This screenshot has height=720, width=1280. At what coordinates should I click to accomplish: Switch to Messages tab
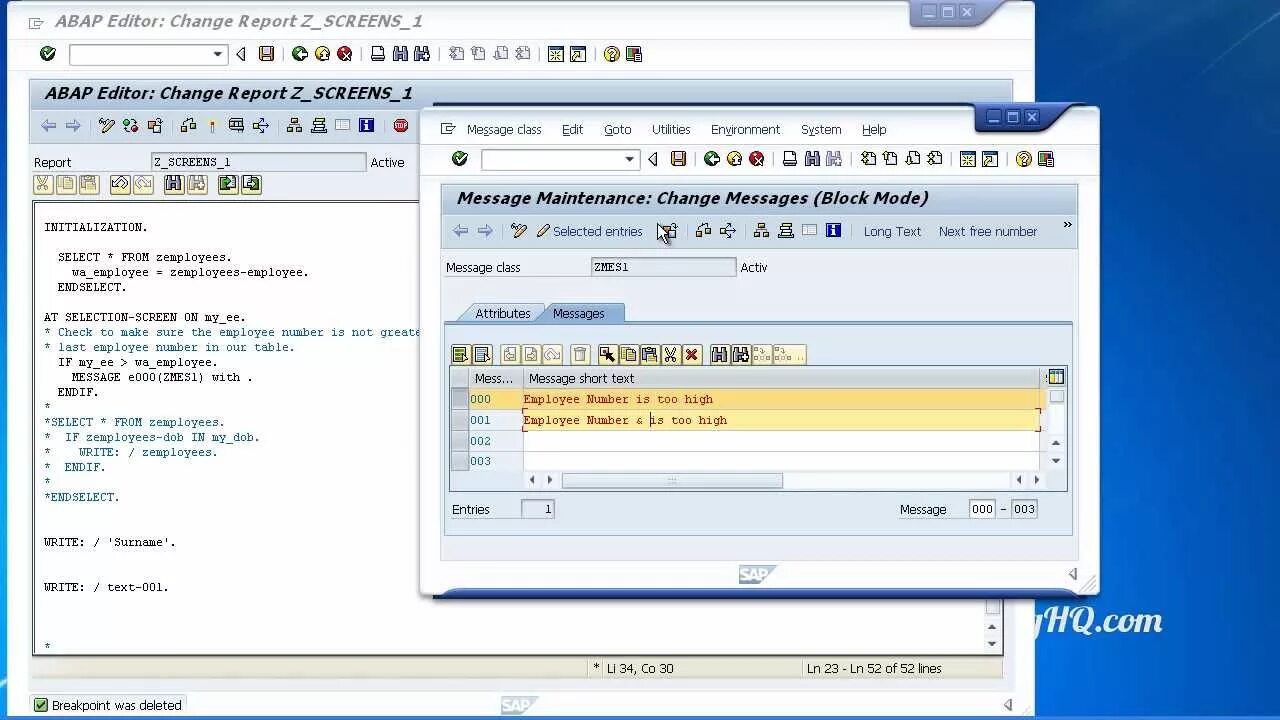tap(578, 313)
